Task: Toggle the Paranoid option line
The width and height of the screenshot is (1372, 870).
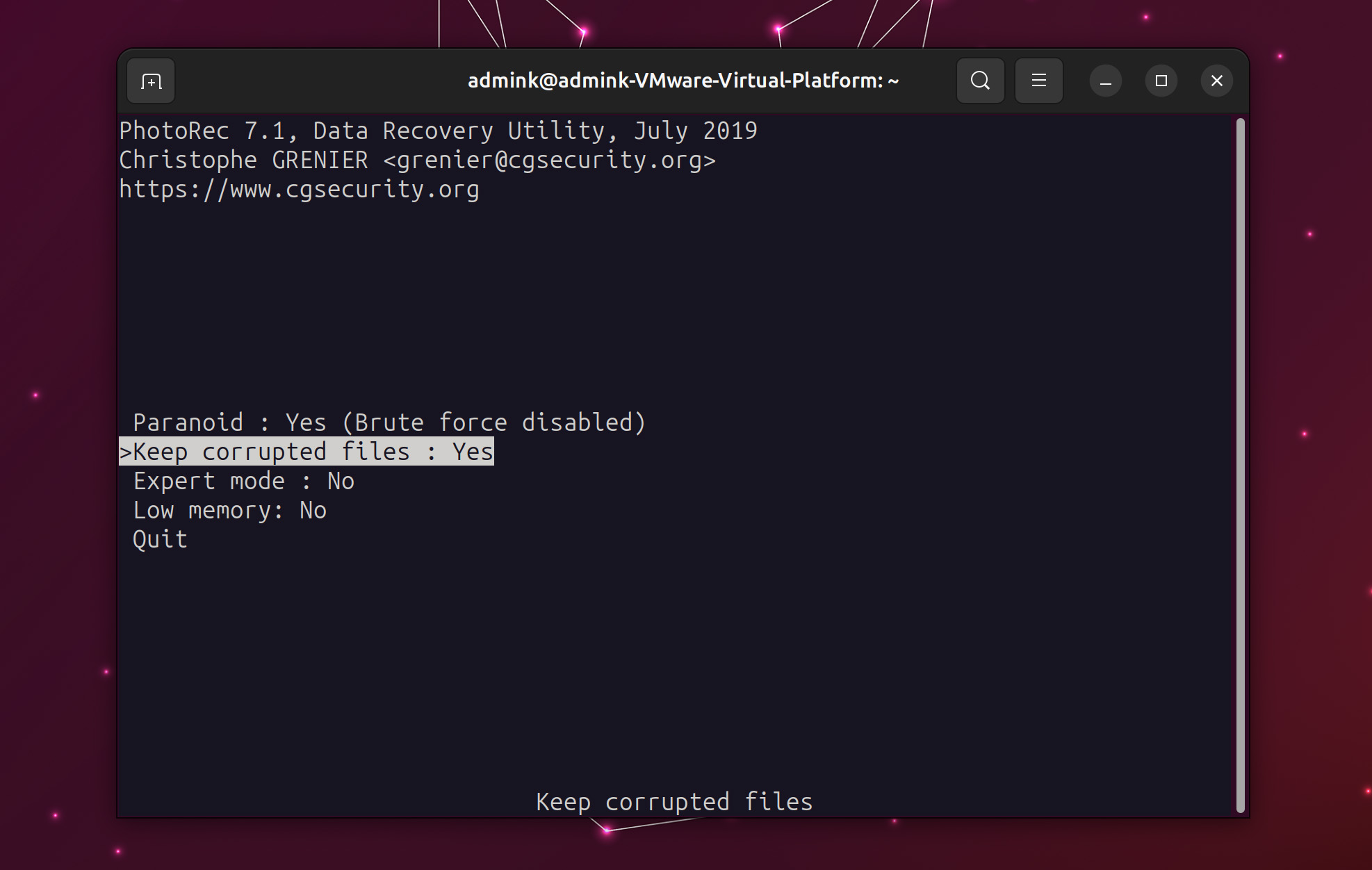Action: pyautogui.click(x=389, y=422)
